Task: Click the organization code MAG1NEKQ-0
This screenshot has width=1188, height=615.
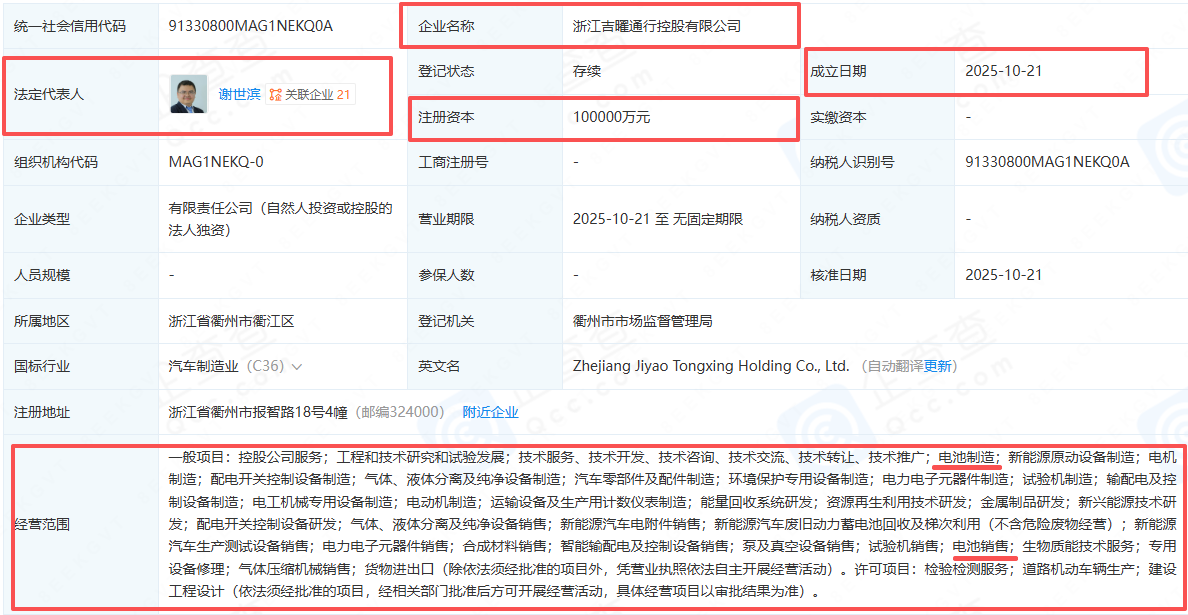Action: tap(216, 162)
